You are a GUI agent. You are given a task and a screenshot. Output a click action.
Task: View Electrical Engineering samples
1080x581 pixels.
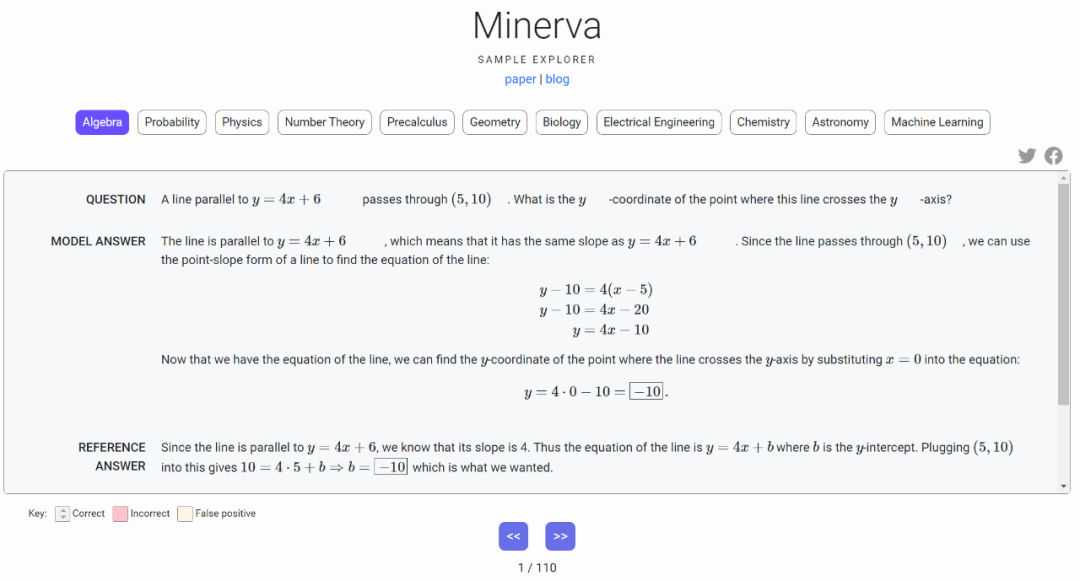(659, 122)
